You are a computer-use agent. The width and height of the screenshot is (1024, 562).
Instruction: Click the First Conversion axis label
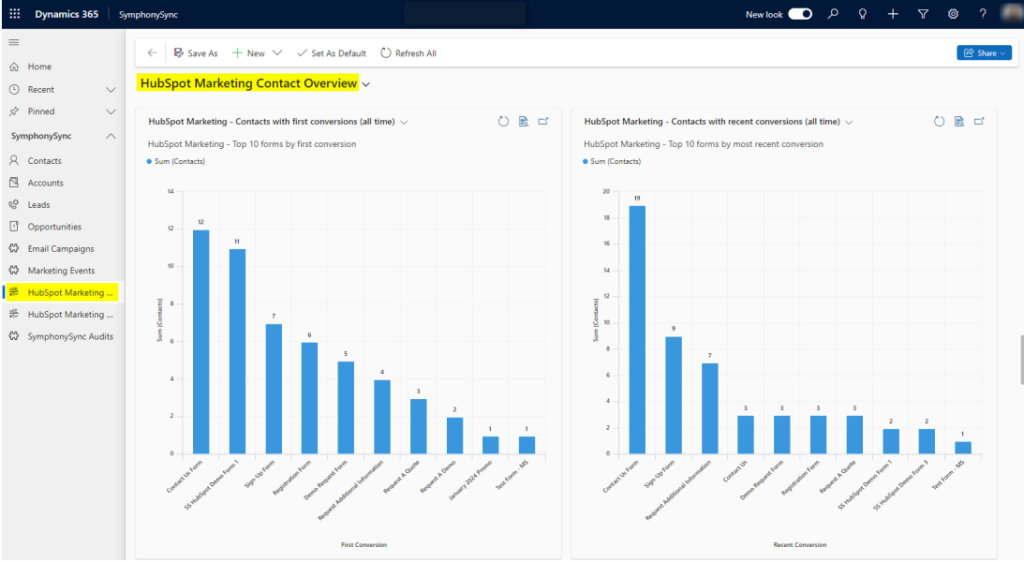[364, 544]
